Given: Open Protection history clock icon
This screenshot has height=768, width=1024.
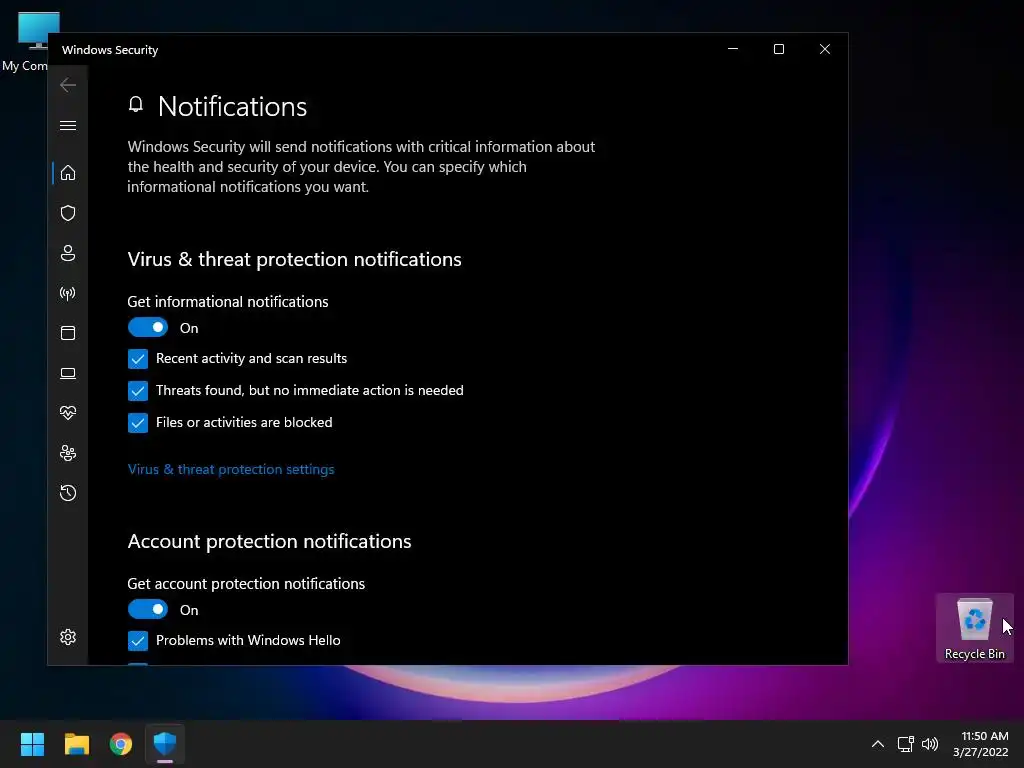Looking at the screenshot, I should pyautogui.click(x=68, y=492).
